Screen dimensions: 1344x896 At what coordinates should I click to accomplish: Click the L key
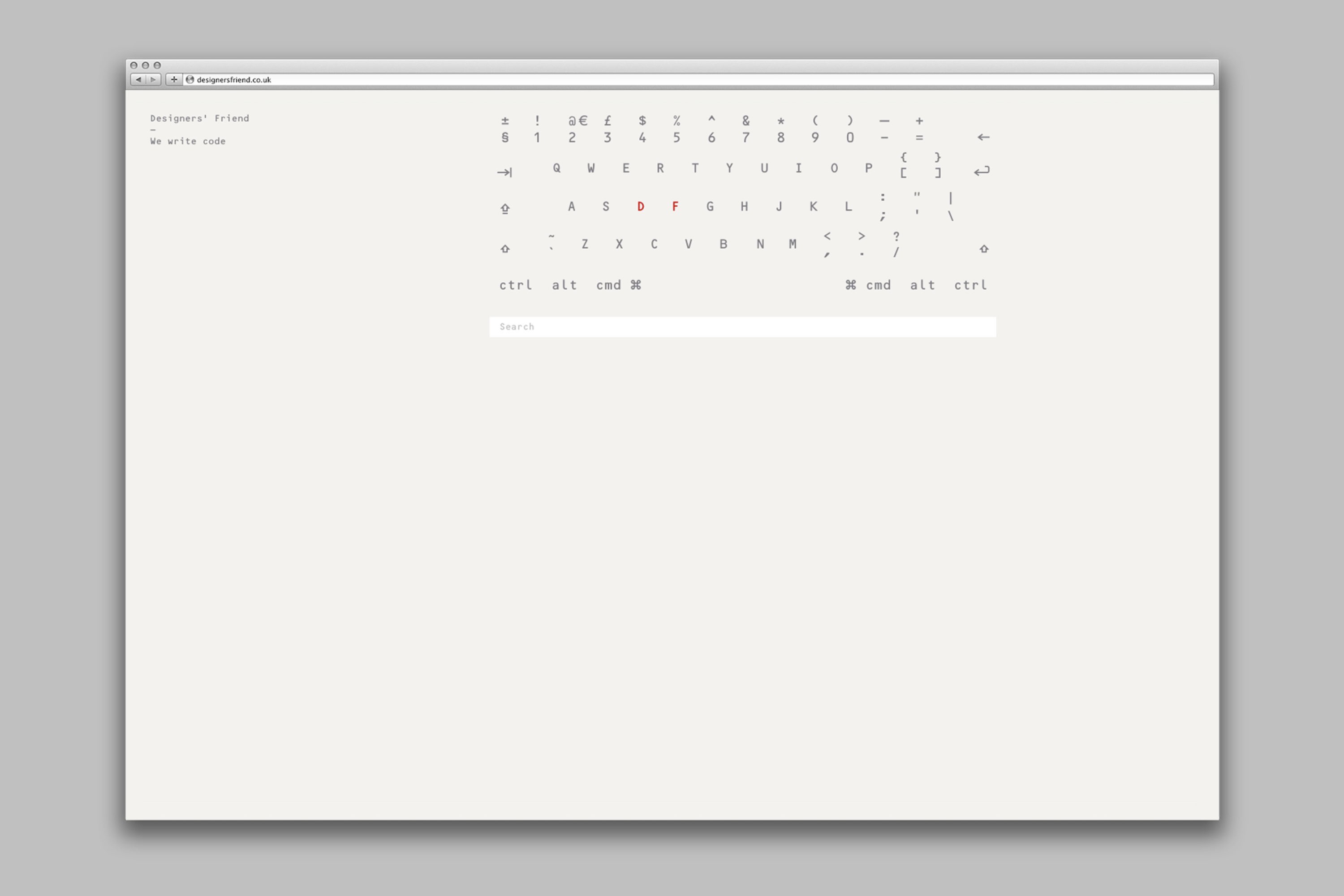click(x=848, y=206)
